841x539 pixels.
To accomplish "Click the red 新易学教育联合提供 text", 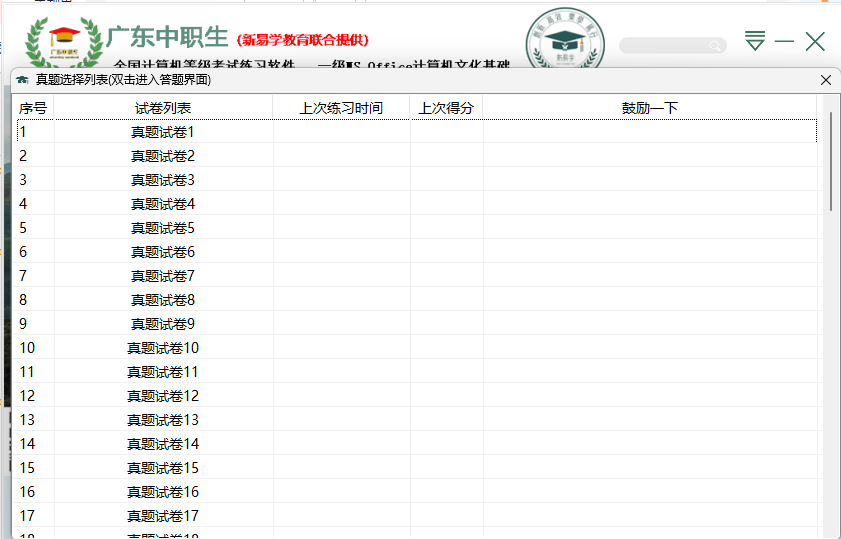I will tap(303, 40).
